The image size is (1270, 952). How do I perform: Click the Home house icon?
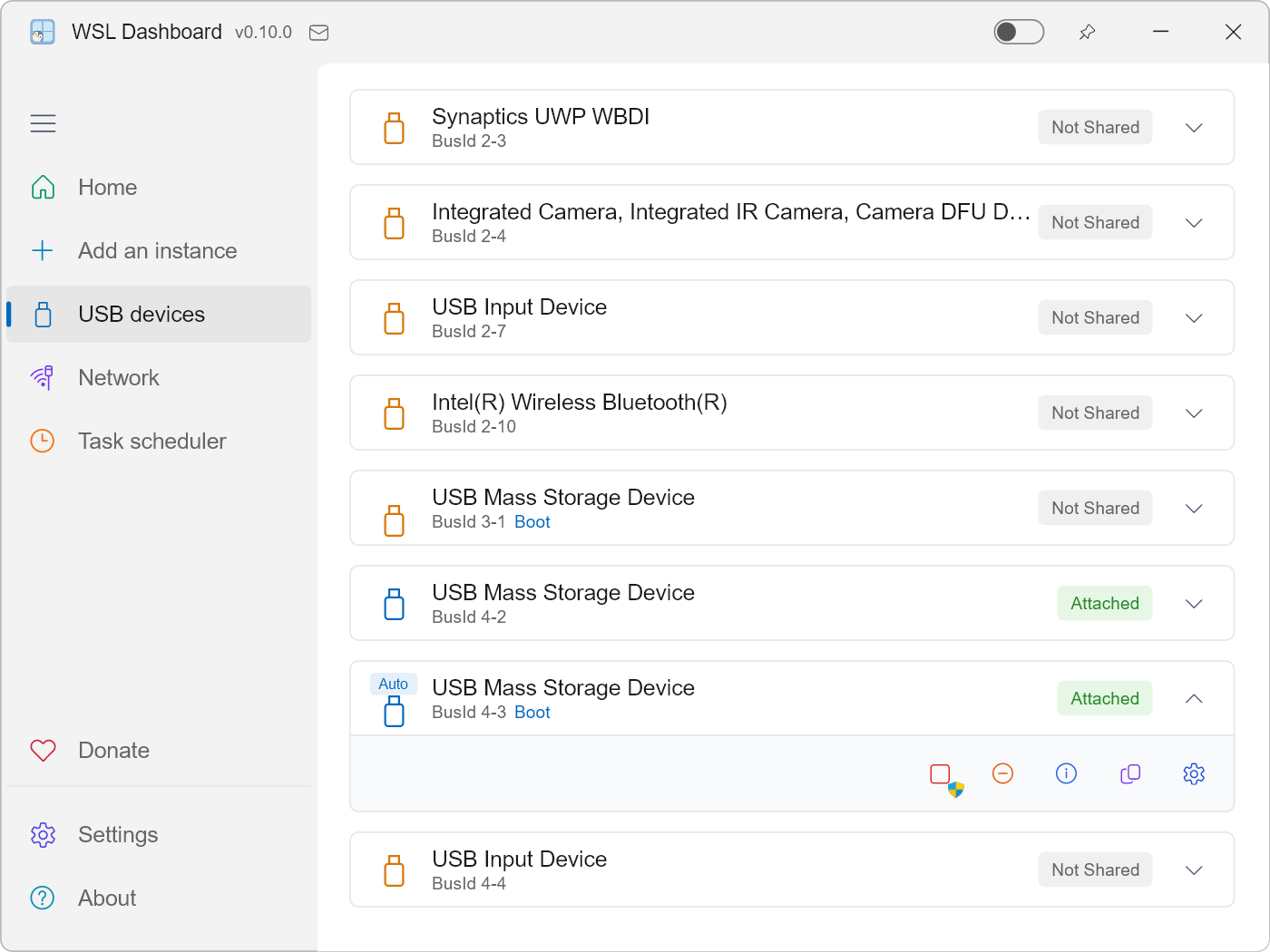(x=43, y=188)
